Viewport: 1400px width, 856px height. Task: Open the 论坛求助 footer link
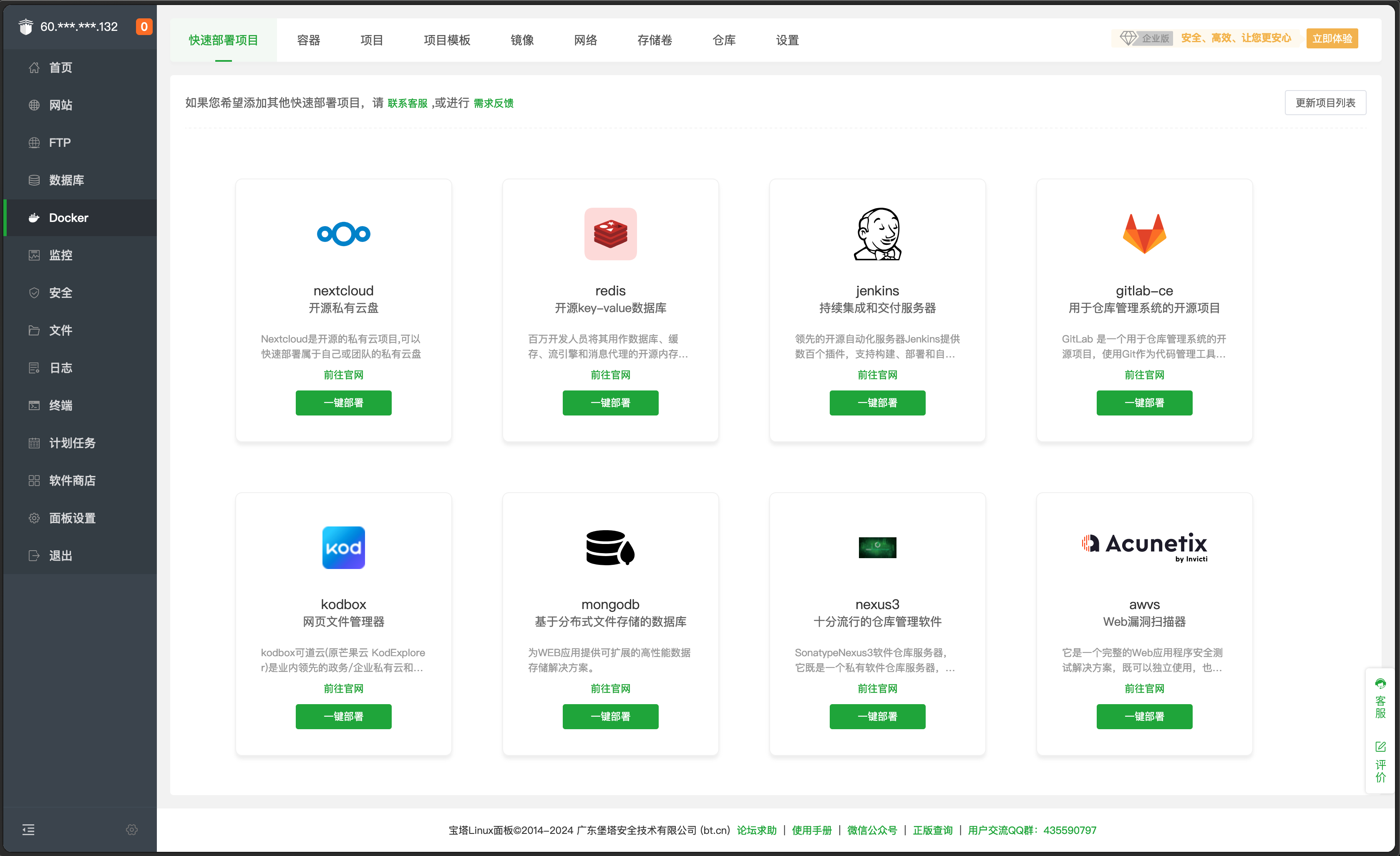[x=756, y=830]
